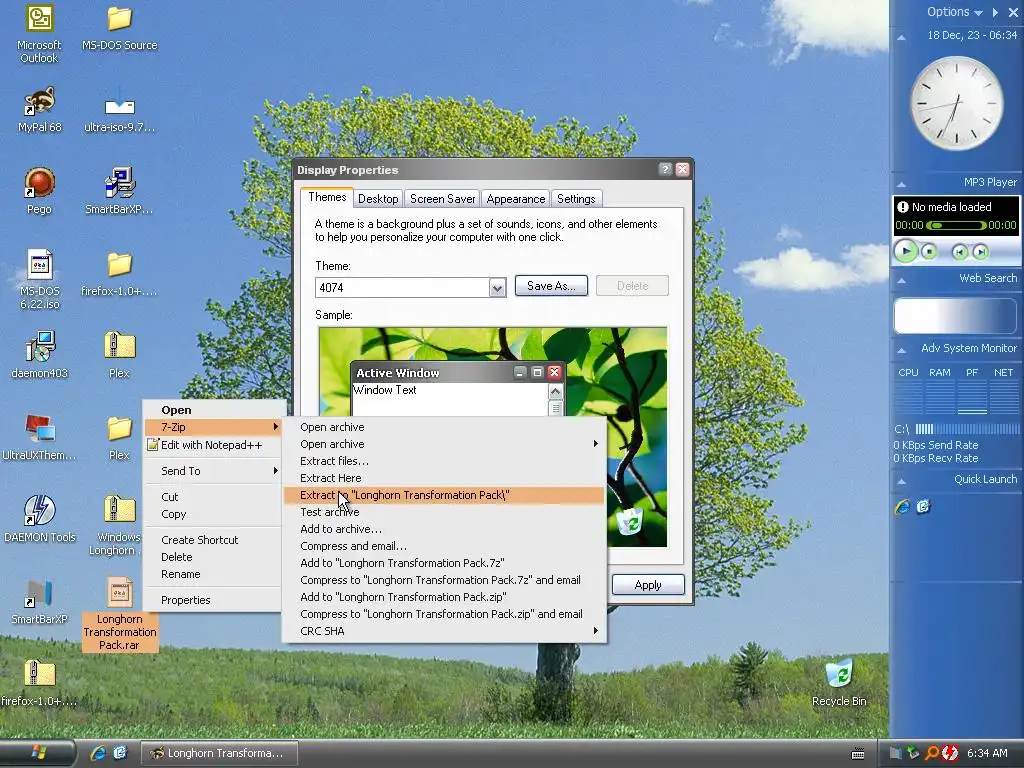
Task: Select the SmartBarXP... installer icon with computer
Action: [x=120, y=183]
